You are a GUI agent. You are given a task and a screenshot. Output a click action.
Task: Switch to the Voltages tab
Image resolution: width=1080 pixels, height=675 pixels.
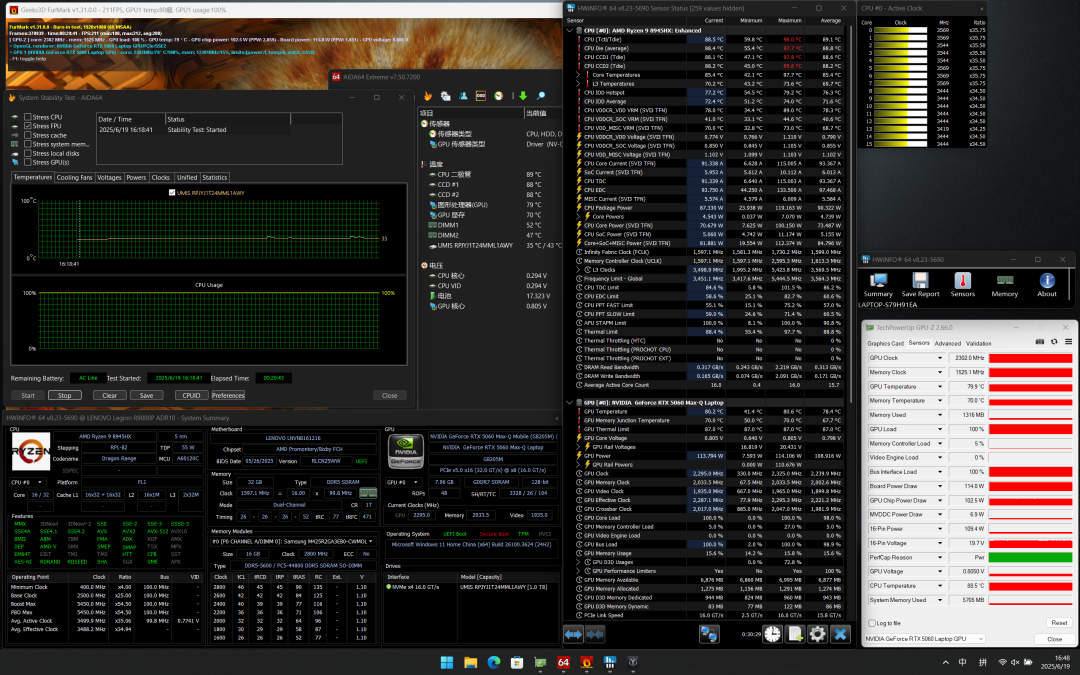[109, 178]
